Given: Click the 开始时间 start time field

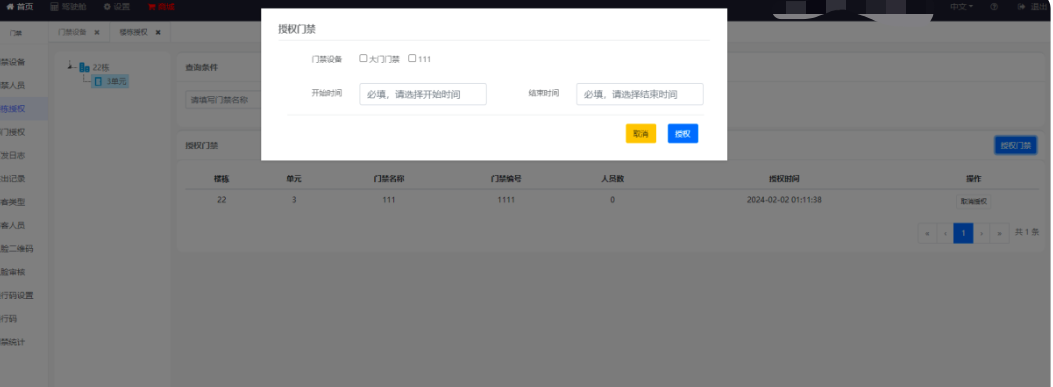Looking at the screenshot, I should [423, 94].
